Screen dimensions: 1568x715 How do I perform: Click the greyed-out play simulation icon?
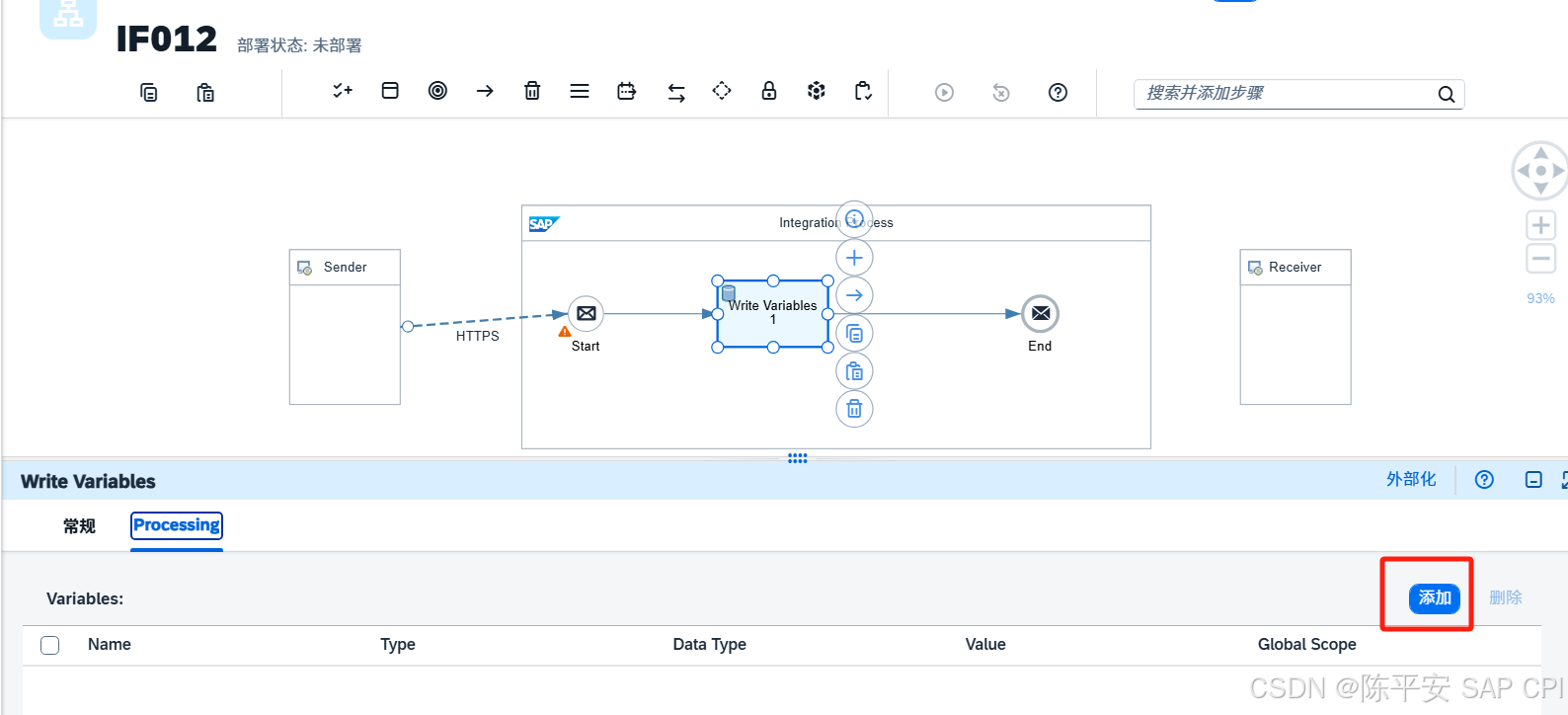[x=945, y=93]
